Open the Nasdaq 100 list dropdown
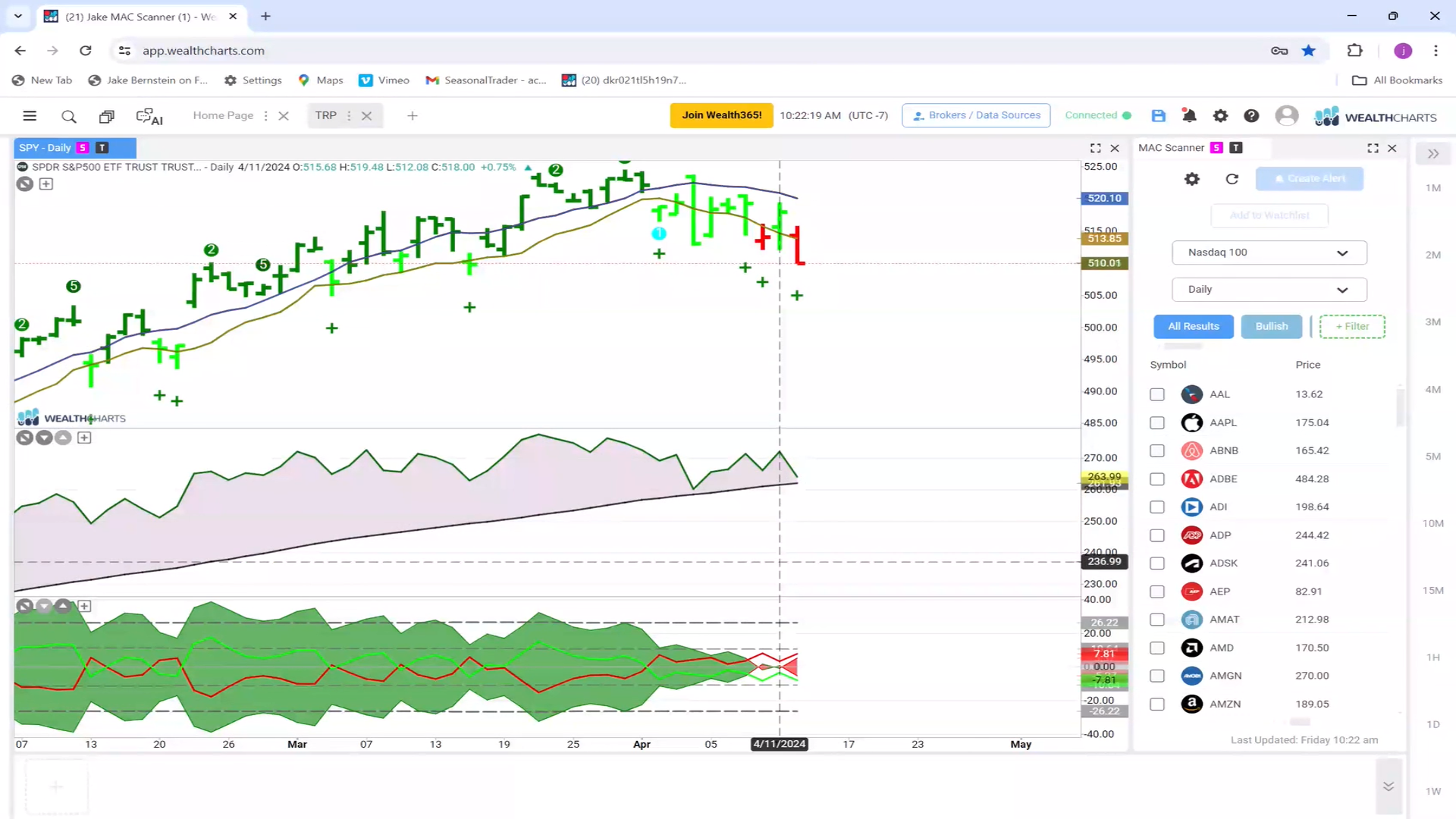Screen dimensions: 1456x819 point(1269,253)
